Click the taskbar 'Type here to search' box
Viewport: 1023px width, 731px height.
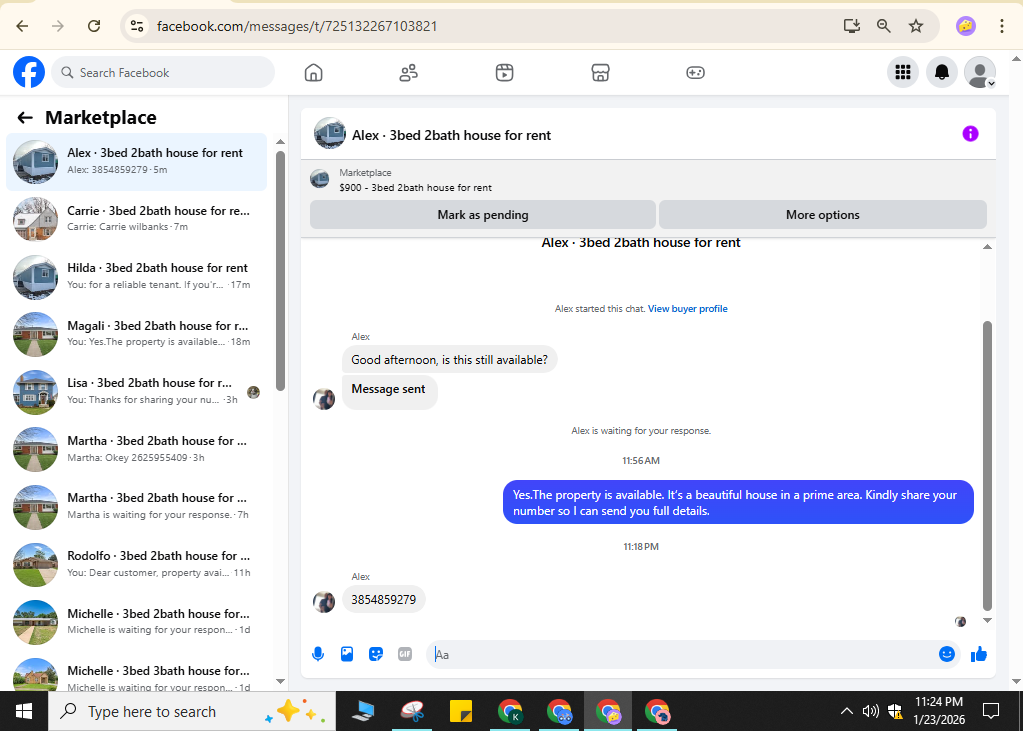pos(192,711)
